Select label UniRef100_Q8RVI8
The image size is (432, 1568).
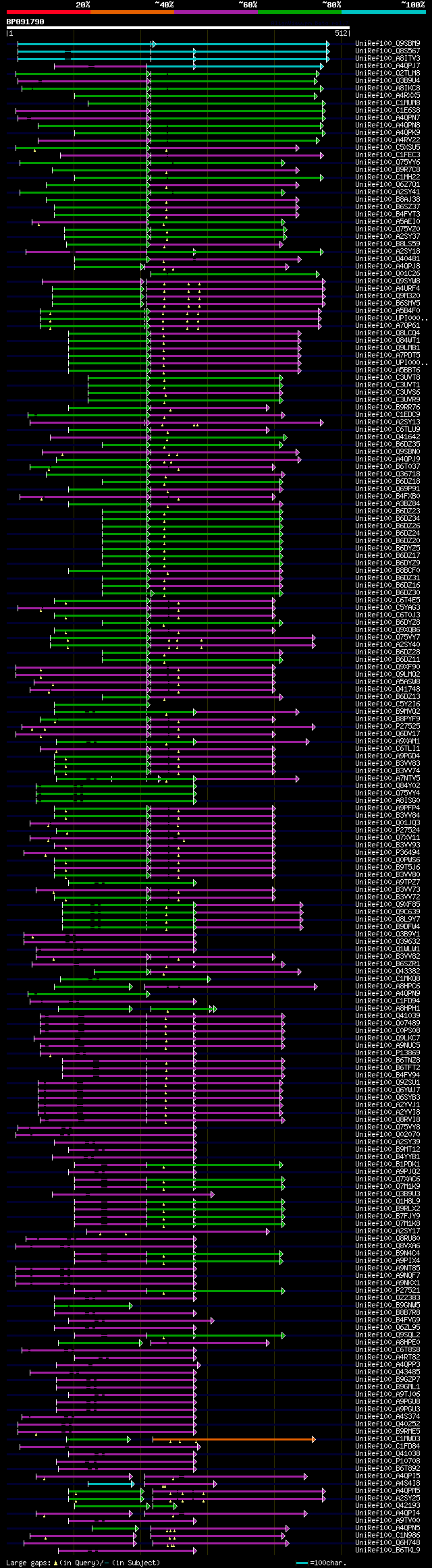click(387, 1120)
